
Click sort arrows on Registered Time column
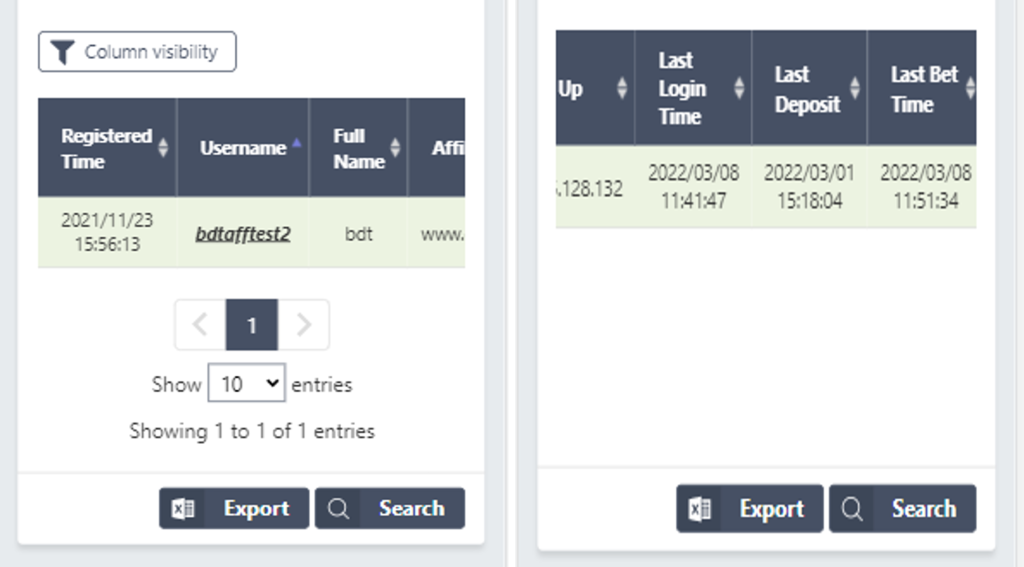coord(163,148)
